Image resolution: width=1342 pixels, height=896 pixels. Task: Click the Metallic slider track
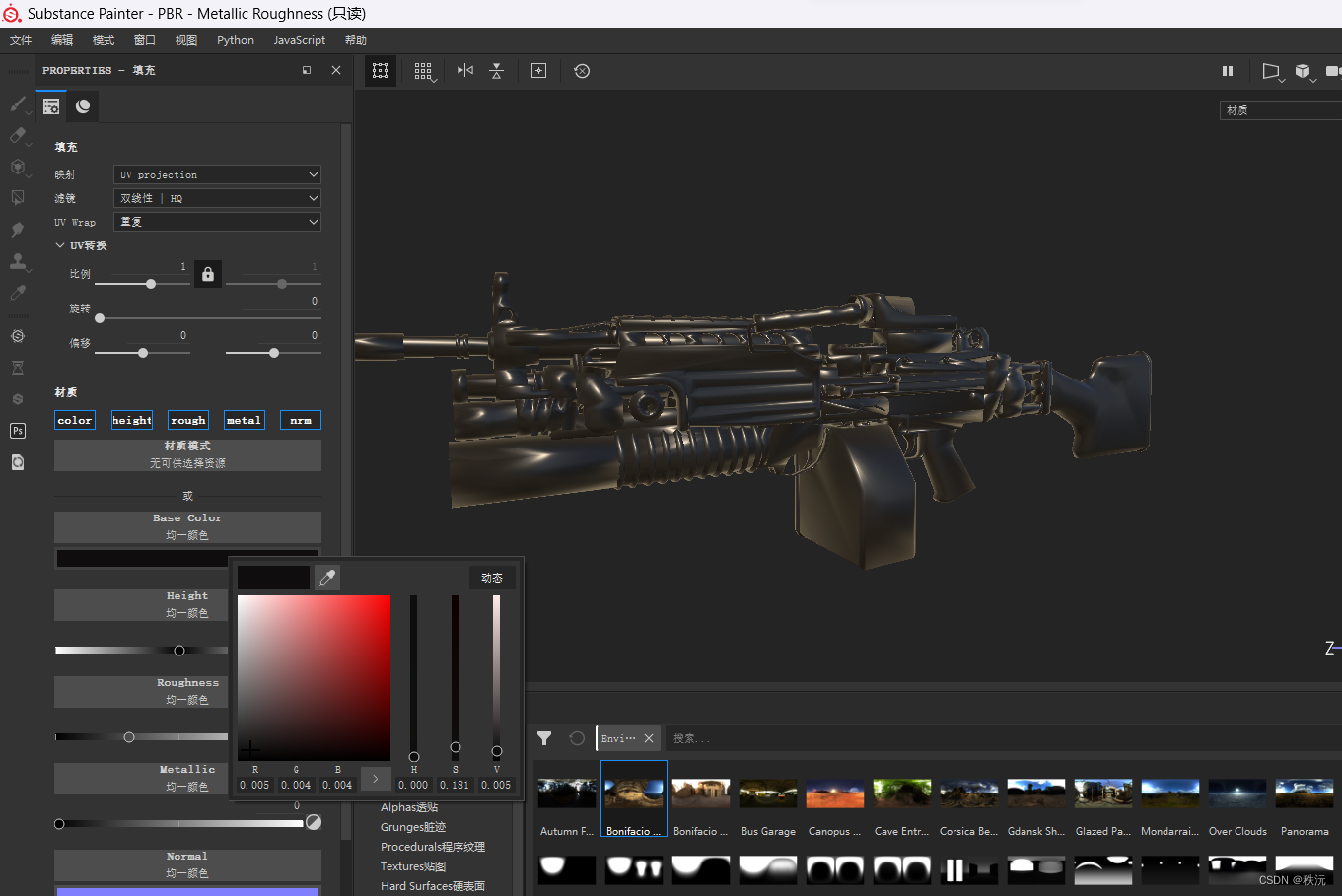click(x=180, y=823)
